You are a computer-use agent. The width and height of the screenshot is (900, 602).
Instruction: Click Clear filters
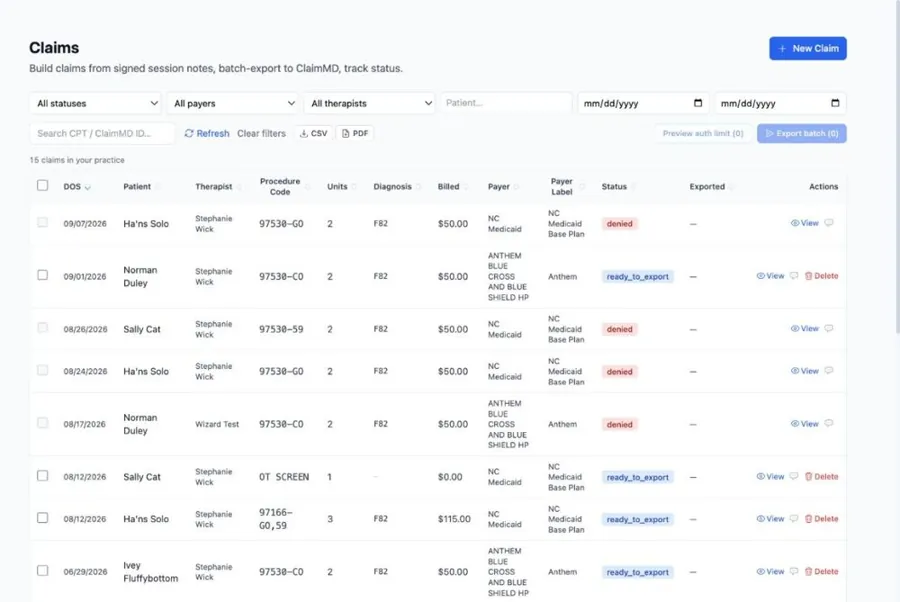(x=261, y=133)
